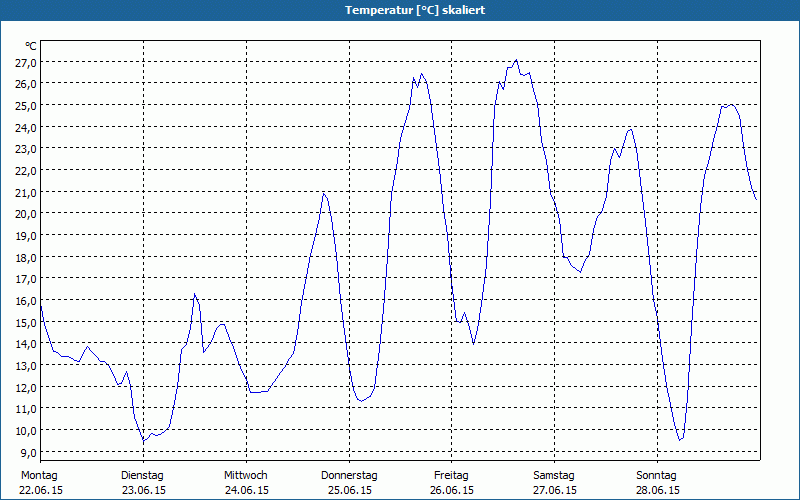The height and width of the screenshot is (500, 800).
Task: Select the Freitag day label
Action: [x=451, y=475]
